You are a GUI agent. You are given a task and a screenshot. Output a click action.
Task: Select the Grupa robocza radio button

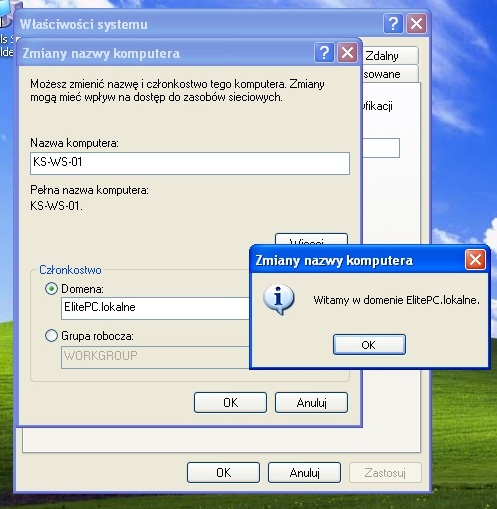tap(51, 335)
